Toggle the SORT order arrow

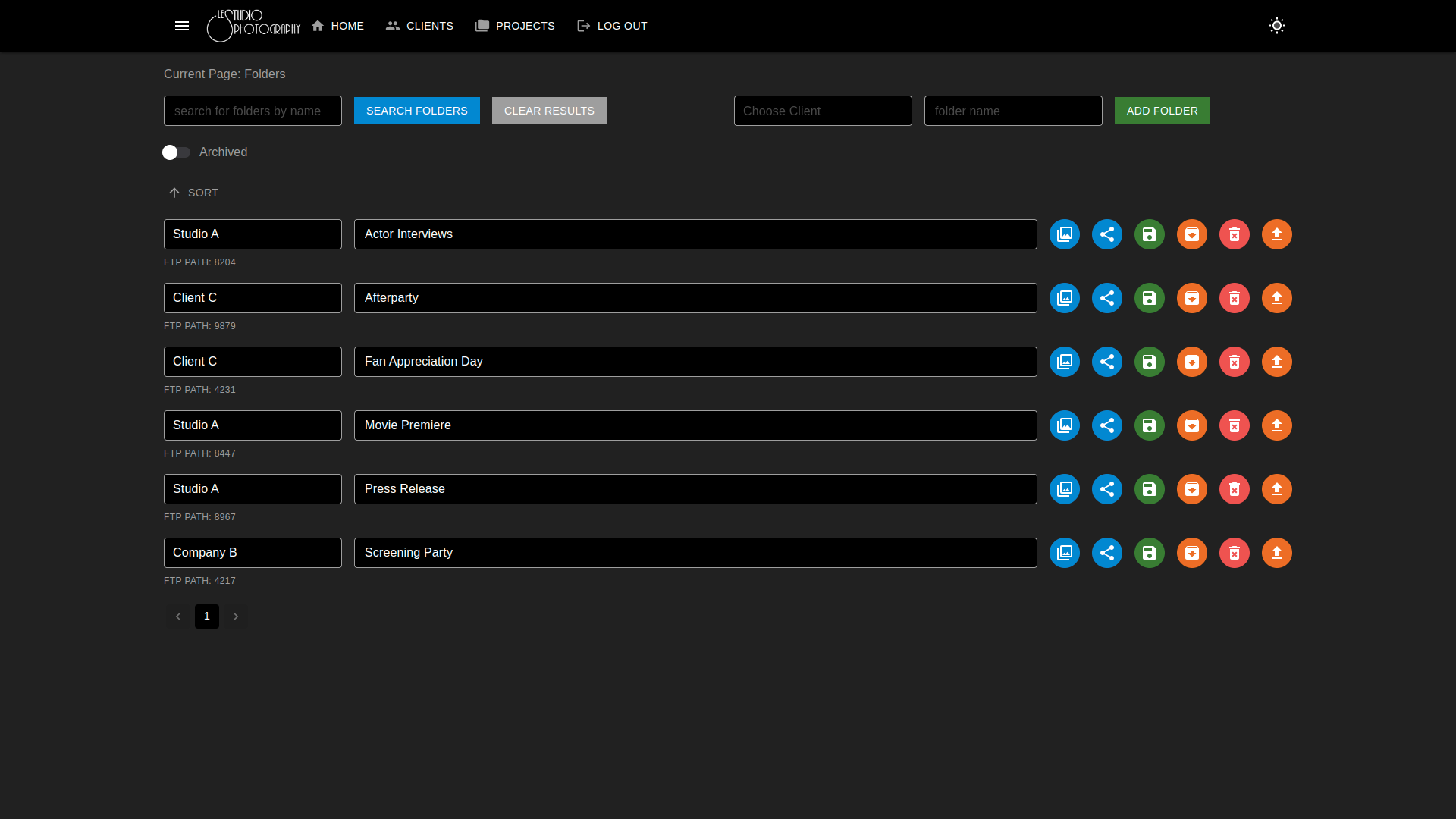coord(174,193)
